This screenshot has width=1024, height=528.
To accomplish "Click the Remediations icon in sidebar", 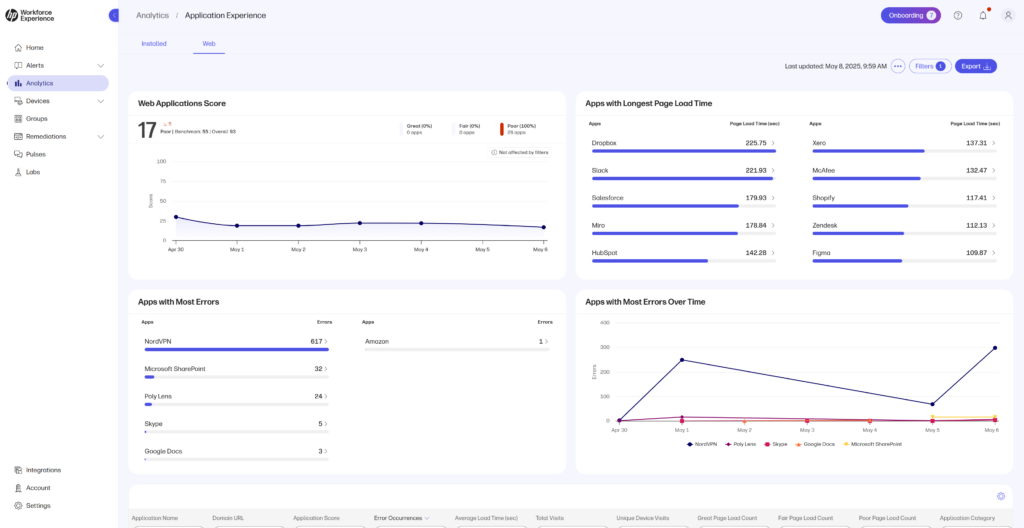I will [18, 137].
